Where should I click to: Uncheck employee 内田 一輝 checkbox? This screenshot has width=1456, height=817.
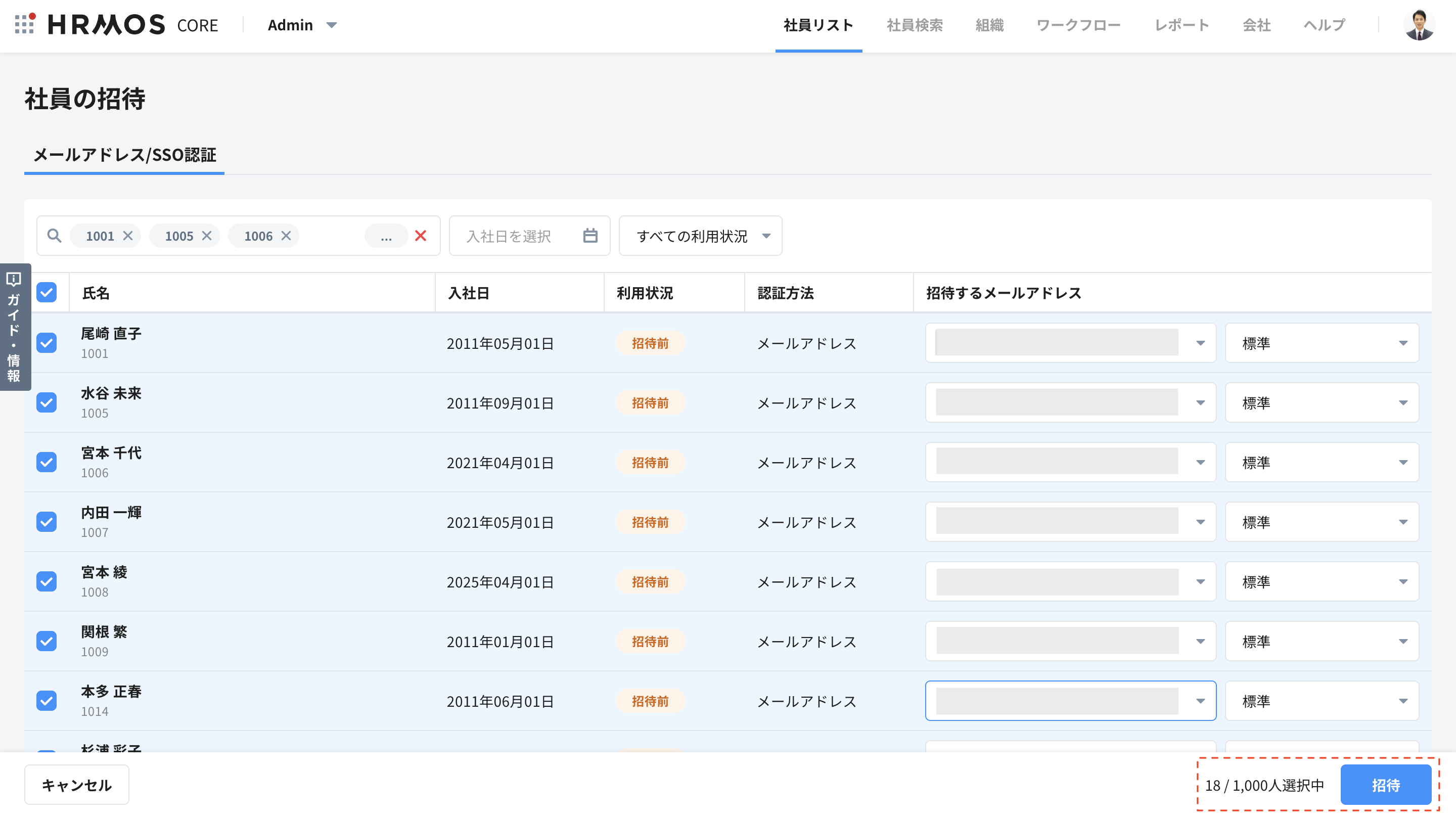tap(47, 522)
